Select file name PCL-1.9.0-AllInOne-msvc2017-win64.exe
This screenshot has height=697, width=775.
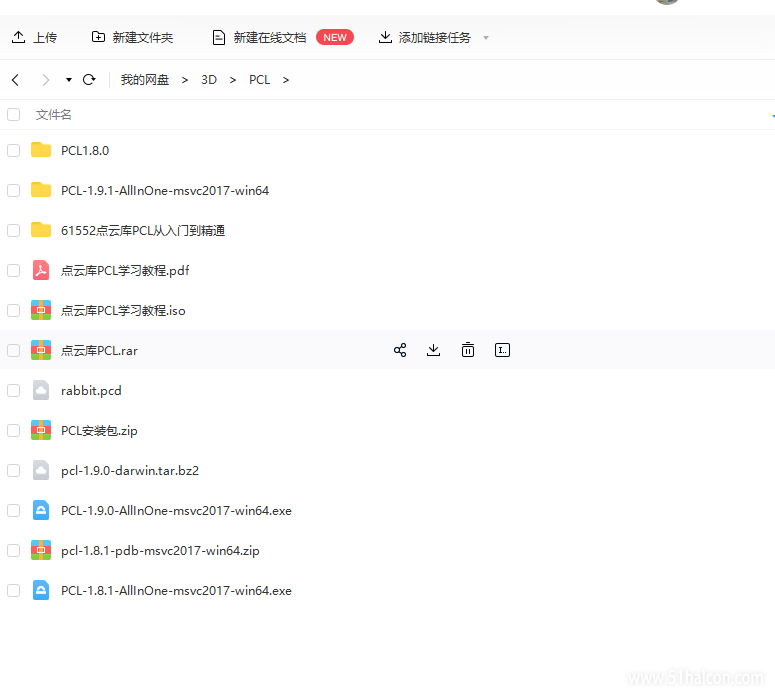pos(176,511)
